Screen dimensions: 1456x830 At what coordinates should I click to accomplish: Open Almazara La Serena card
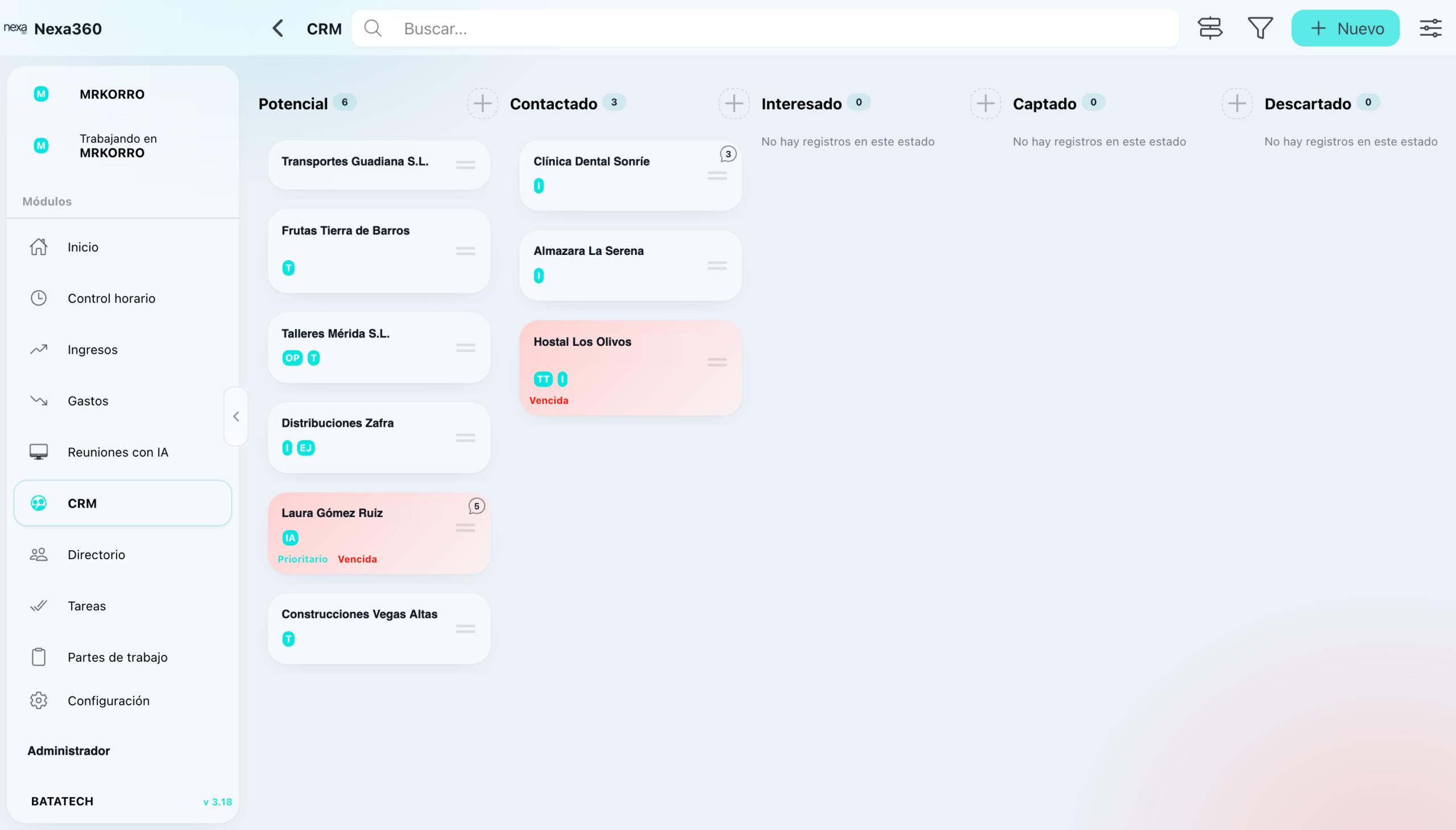[630, 265]
